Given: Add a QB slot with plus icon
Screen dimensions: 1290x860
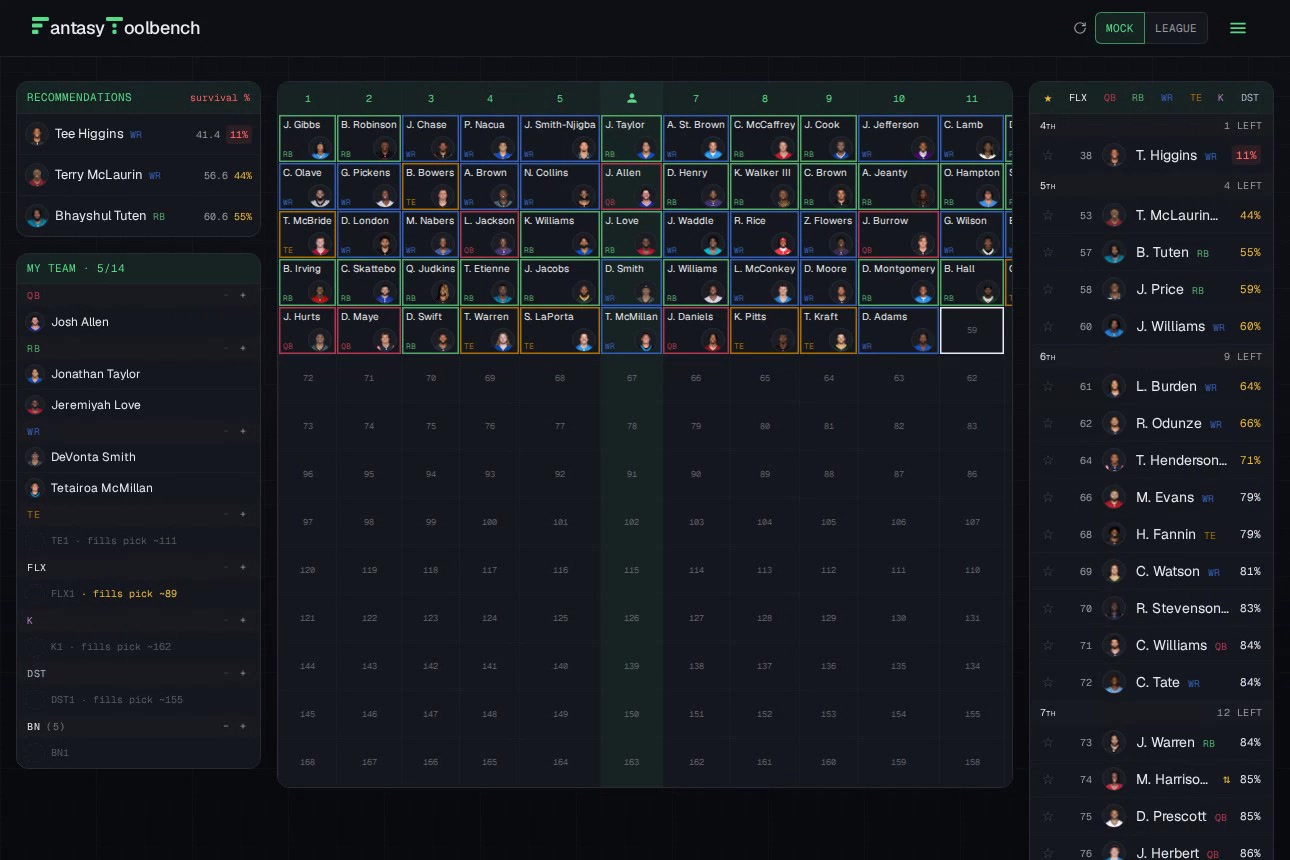Looking at the screenshot, I should [243, 295].
